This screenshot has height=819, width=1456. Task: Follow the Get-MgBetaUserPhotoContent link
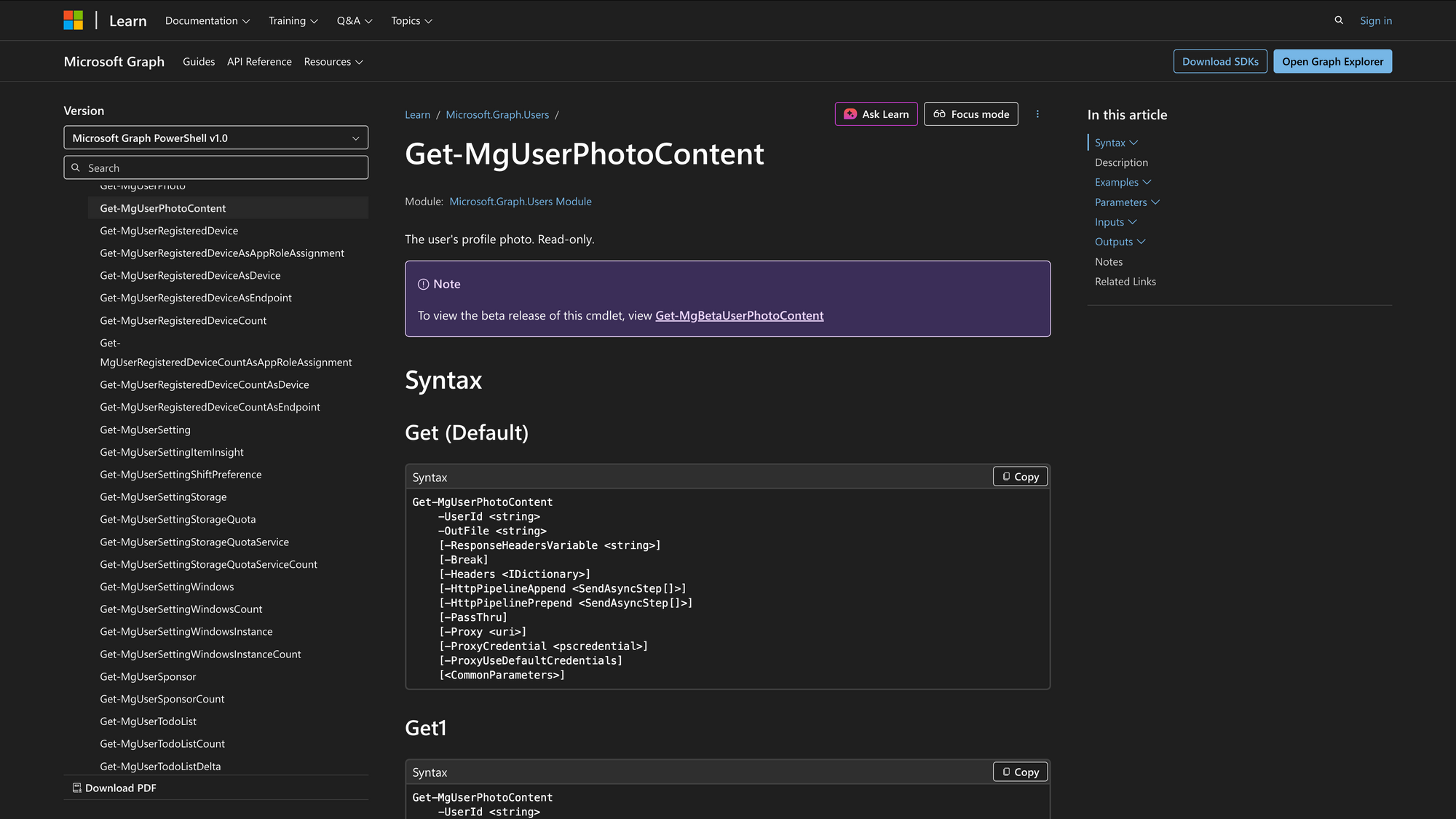739,315
